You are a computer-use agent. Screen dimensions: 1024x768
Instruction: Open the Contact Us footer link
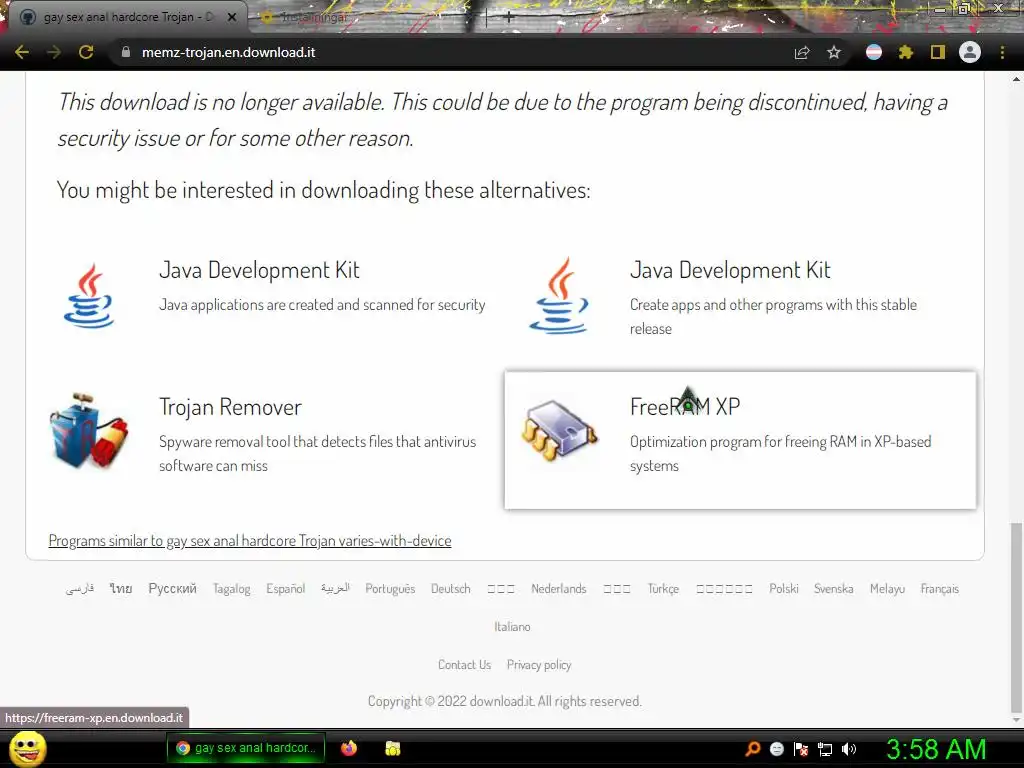pos(464,665)
